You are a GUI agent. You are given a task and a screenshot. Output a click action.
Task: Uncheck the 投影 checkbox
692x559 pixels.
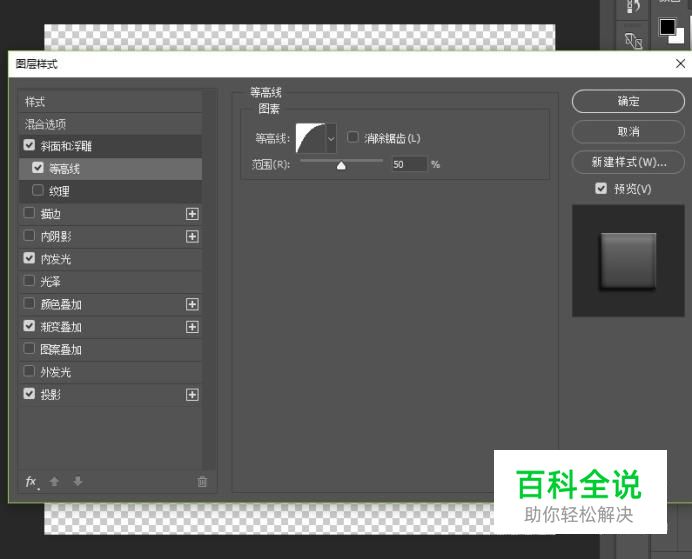tap(29, 394)
